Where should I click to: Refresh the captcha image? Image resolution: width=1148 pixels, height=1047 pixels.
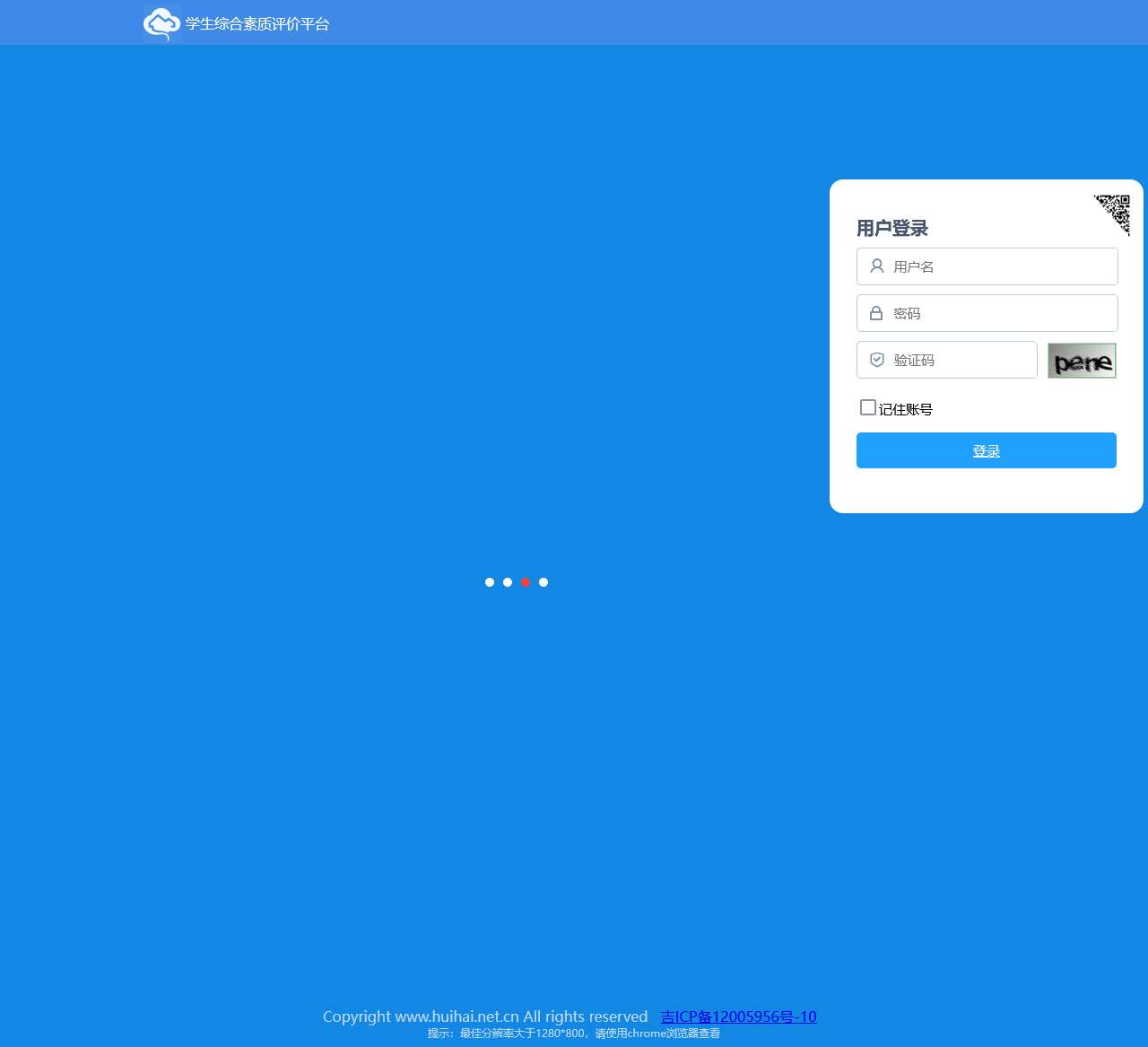point(1083,361)
